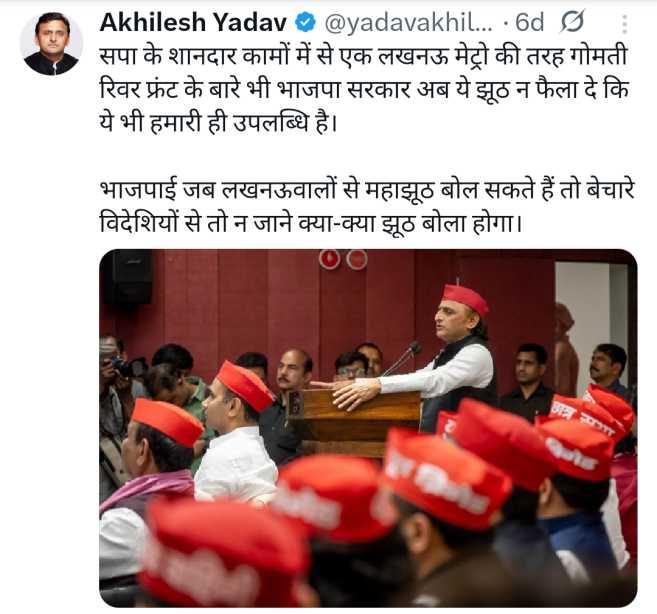Open the three-dot more options menu
This screenshot has width=657, height=614.
(x=624, y=24)
